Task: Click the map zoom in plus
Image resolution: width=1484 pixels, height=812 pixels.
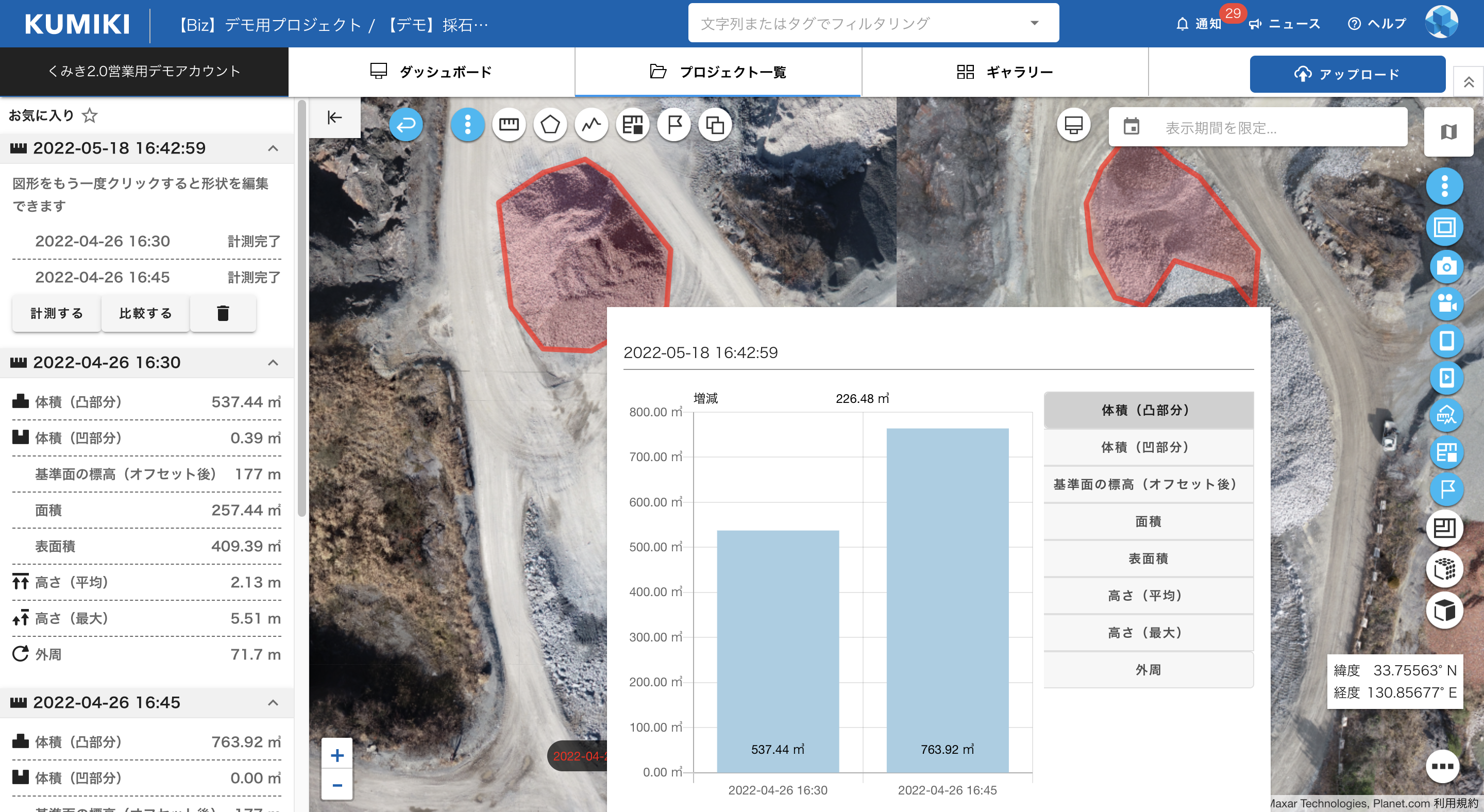Action: click(x=337, y=755)
